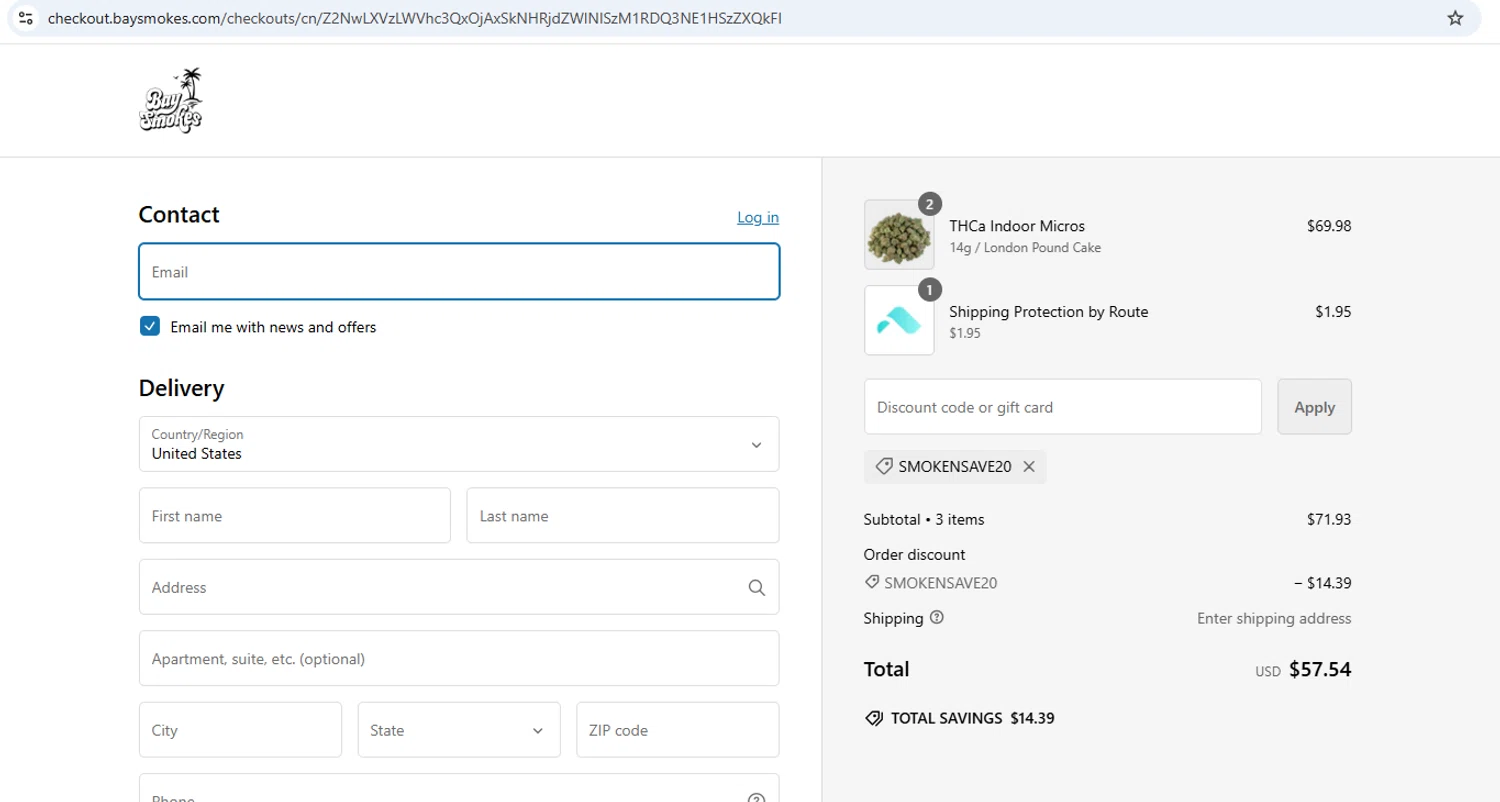Screen dimensions: 1500x802
Task: Focus the Apartment, suite field
Action: coord(459,658)
